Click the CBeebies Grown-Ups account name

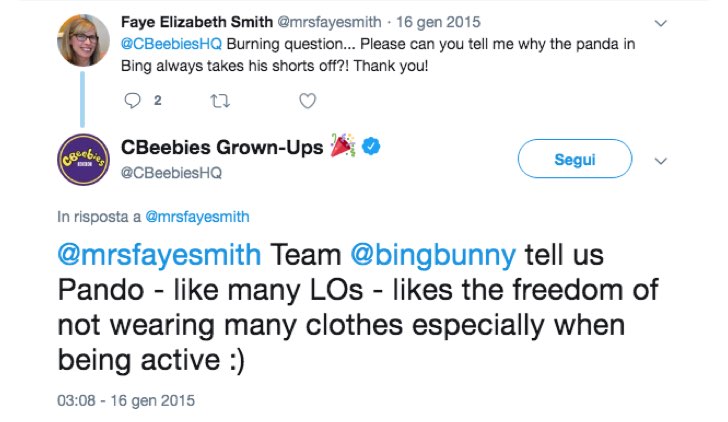point(222,147)
